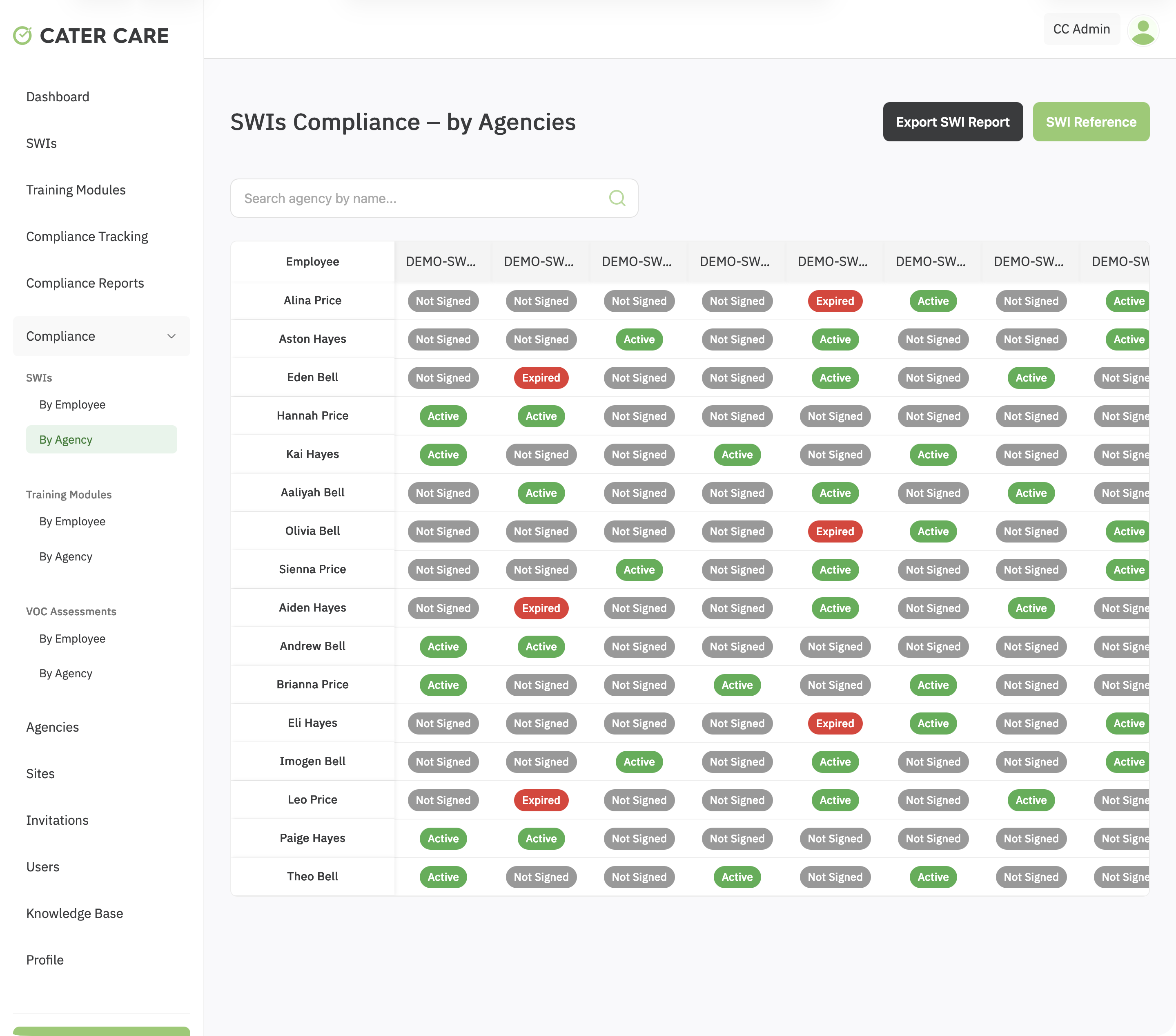The height and width of the screenshot is (1036, 1176).
Task: Open Knowledge Base sidebar item
Action: (75, 913)
